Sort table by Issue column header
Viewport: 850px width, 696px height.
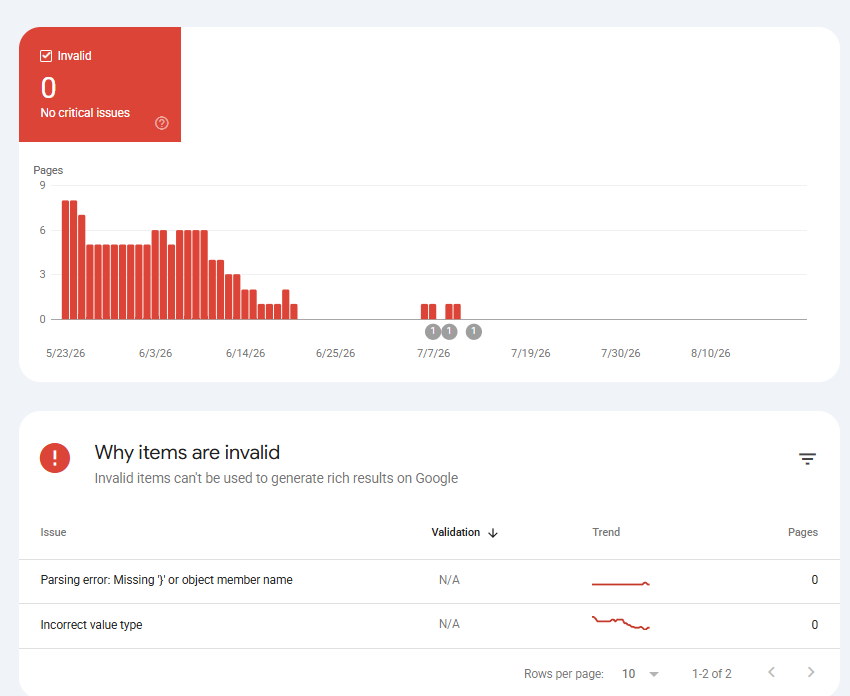tap(53, 532)
